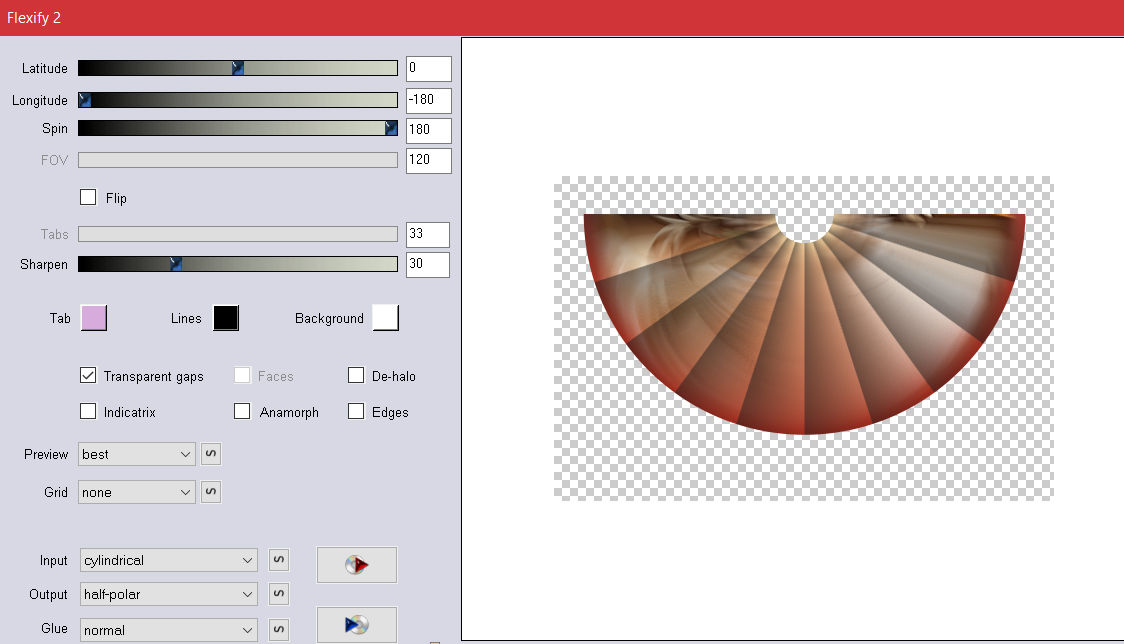Click the S button beside Output dropdown
This screenshot has width=1124, height=644.
pos(279,594)
